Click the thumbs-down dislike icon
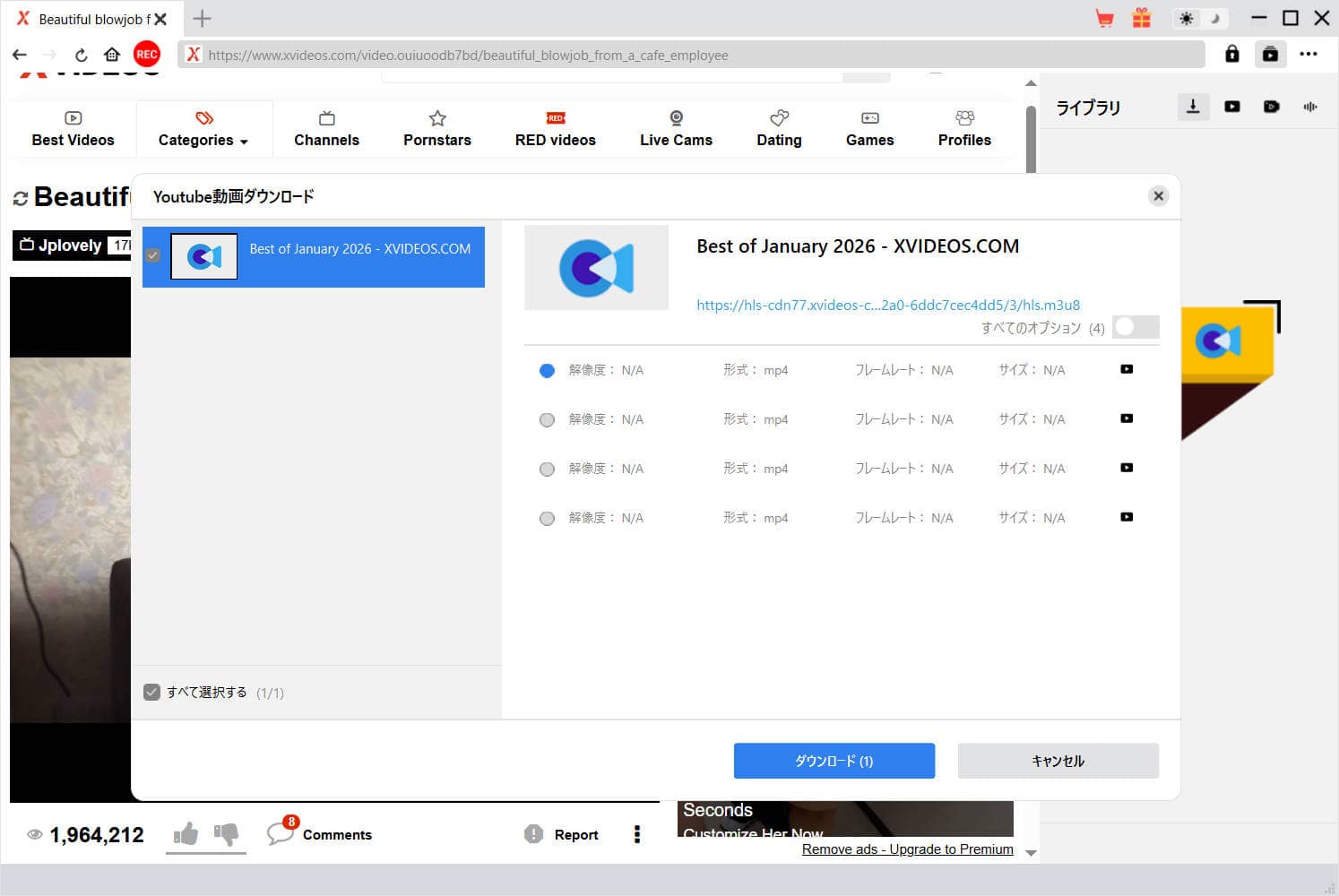Image resolution: width=1339 pixels, height=896 pixels. pyautogui.click(x=226, y=834)
